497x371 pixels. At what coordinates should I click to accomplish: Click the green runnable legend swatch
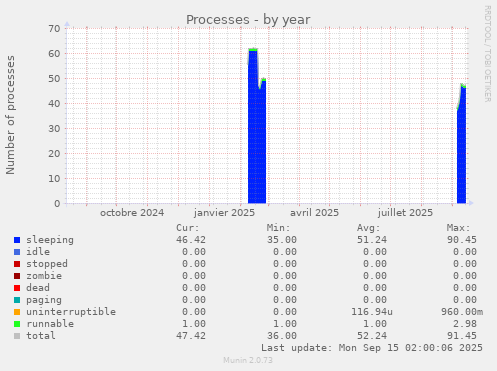[x=17, y=324]
